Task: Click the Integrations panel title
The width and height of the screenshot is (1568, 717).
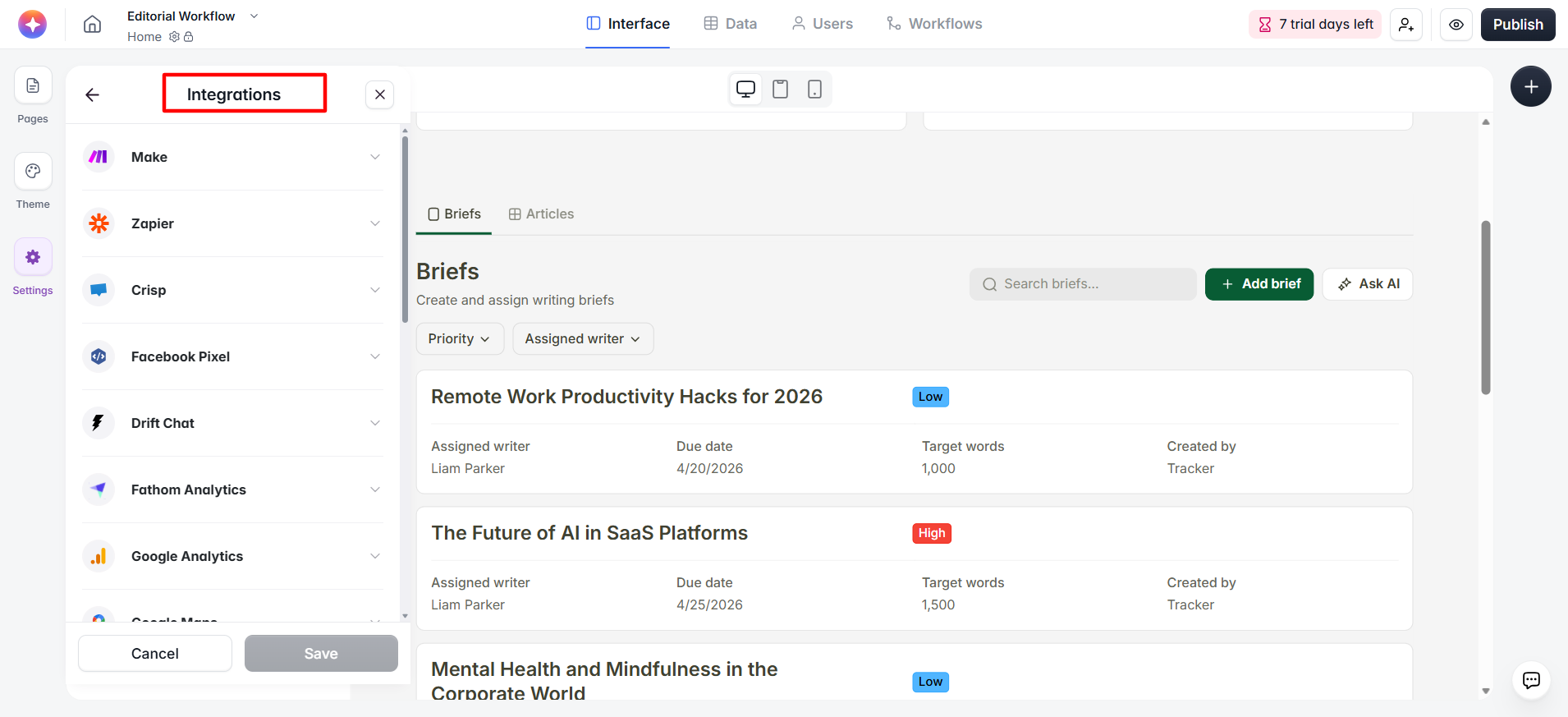Action: click(234, 94)
